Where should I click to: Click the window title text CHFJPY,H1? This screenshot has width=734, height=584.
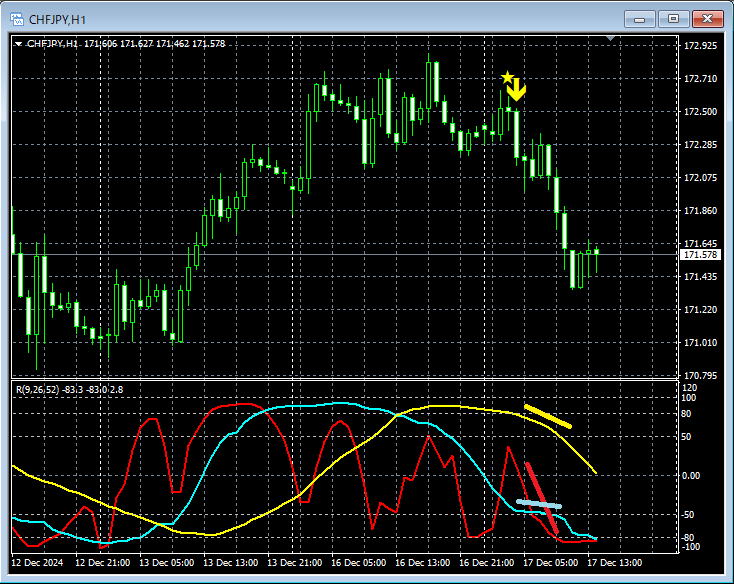tap(58, 20)
